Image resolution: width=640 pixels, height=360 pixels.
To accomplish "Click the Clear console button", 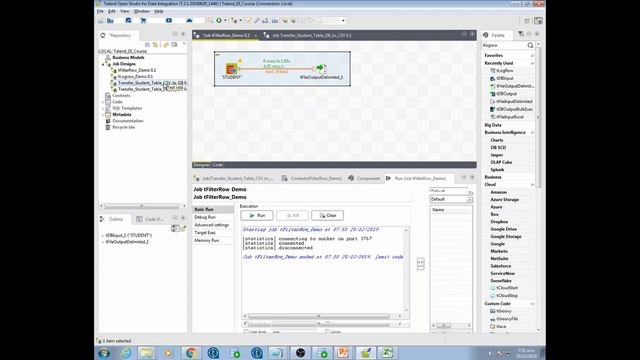I will (327, 216).
